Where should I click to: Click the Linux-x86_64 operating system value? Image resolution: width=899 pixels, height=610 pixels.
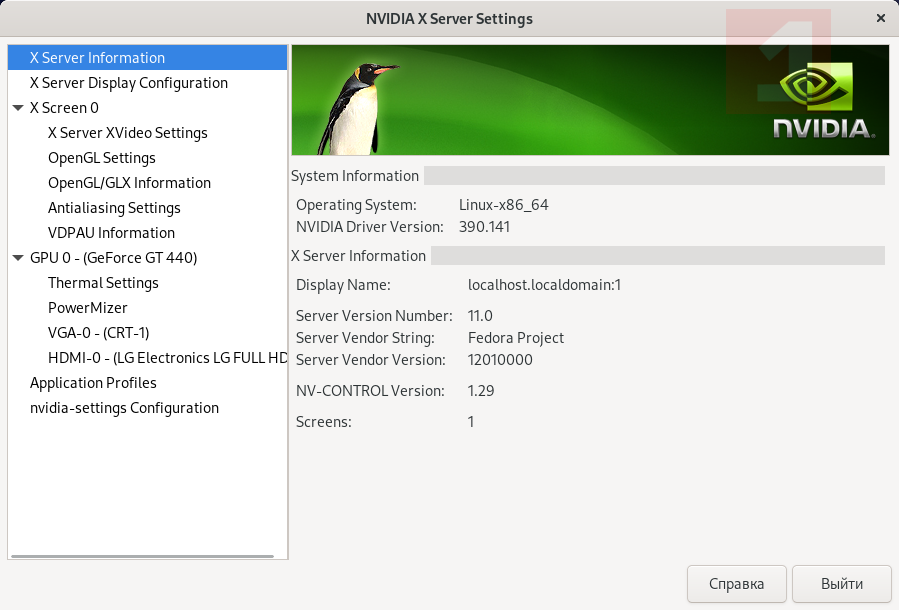[503, 205]
